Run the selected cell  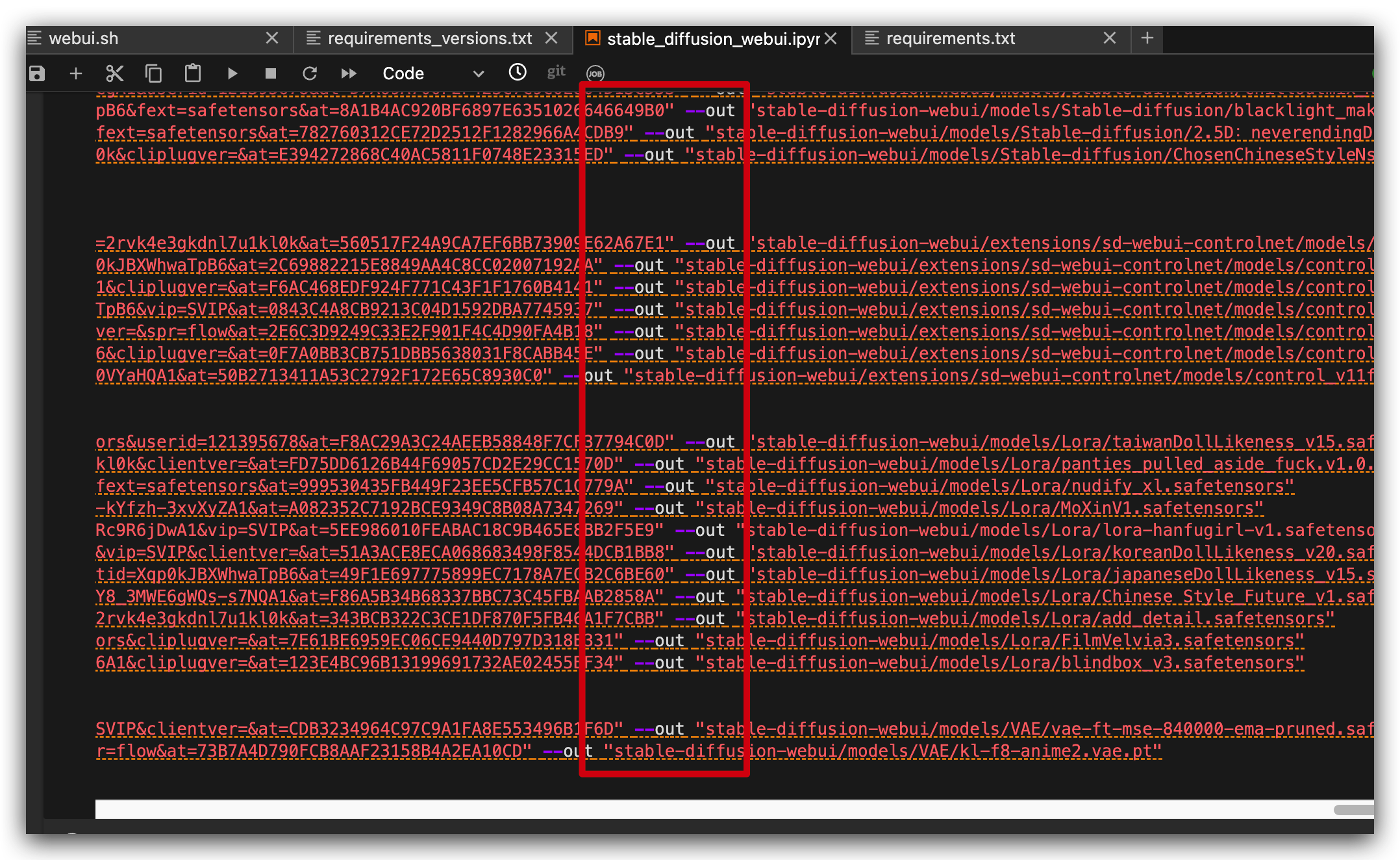click(232, 73)
